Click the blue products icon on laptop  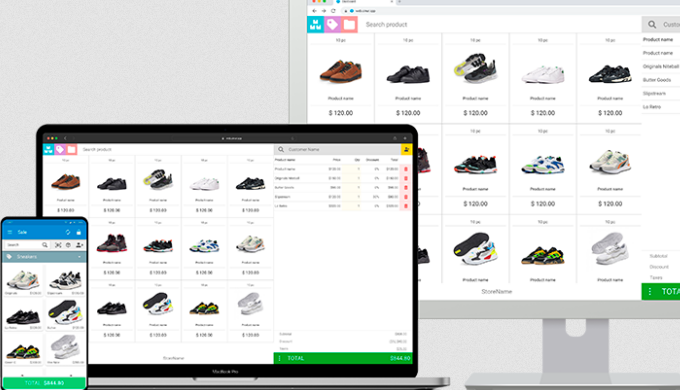[x=49, y=149]
